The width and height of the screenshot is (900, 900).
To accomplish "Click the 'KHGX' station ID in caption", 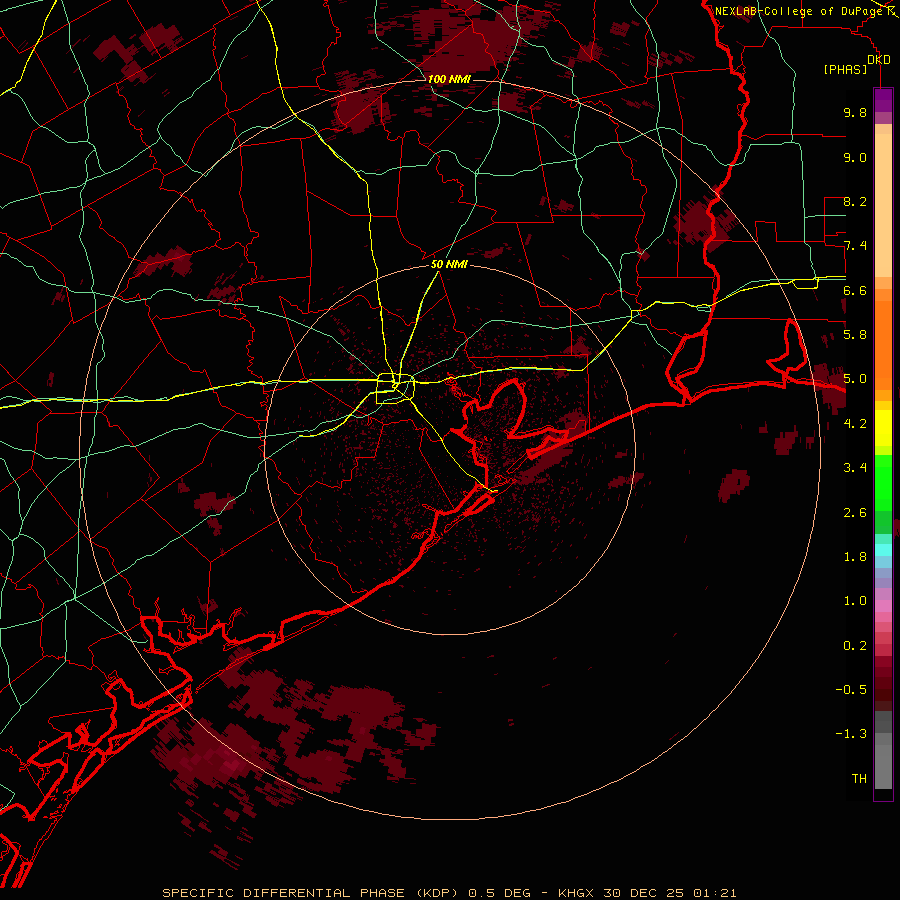I will (x=578, y=893).
